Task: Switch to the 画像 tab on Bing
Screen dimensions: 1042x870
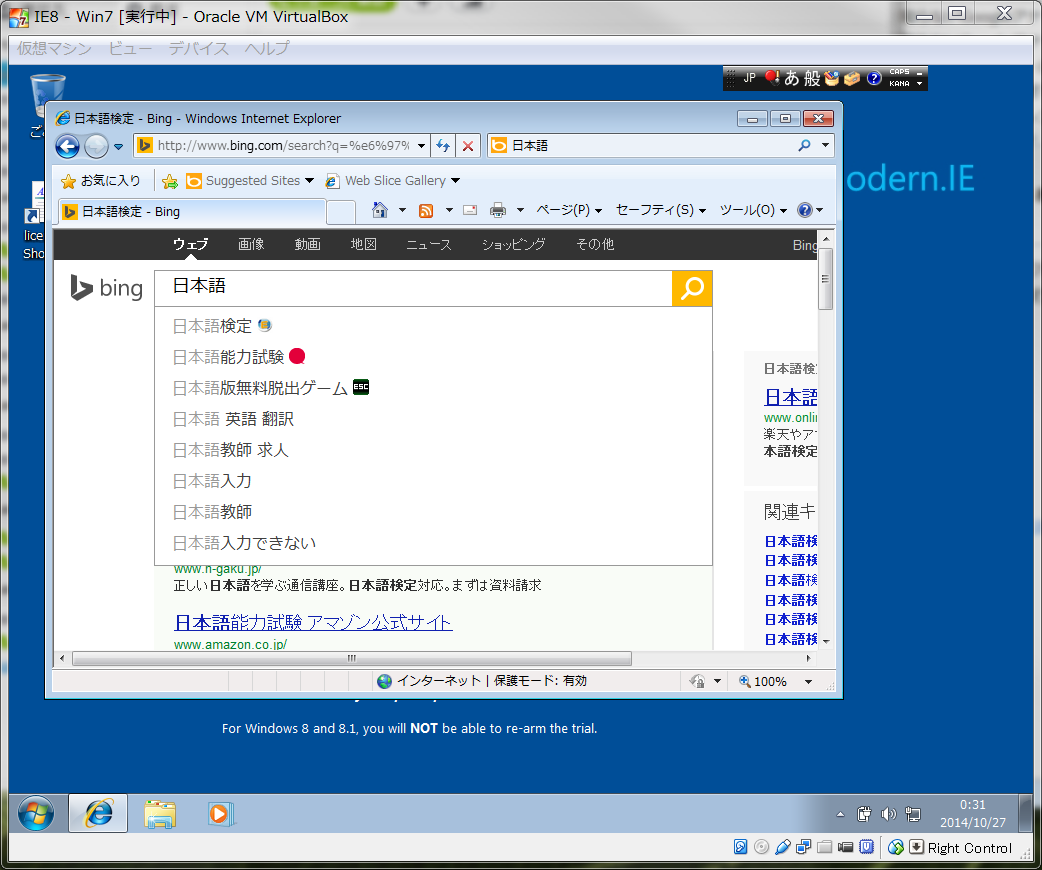Action: click(x=251, y=245)
